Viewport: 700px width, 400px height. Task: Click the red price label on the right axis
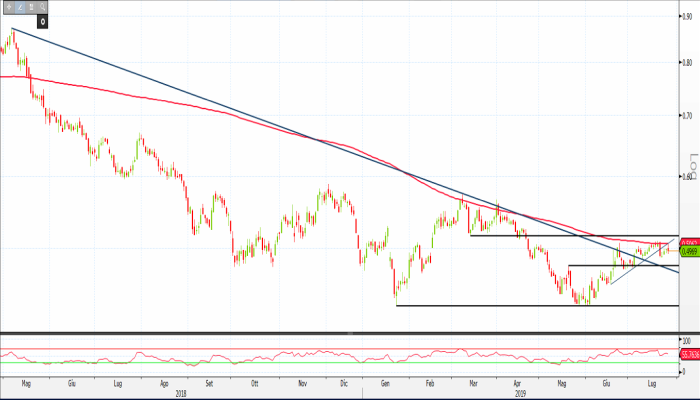[x=688, y=243]
